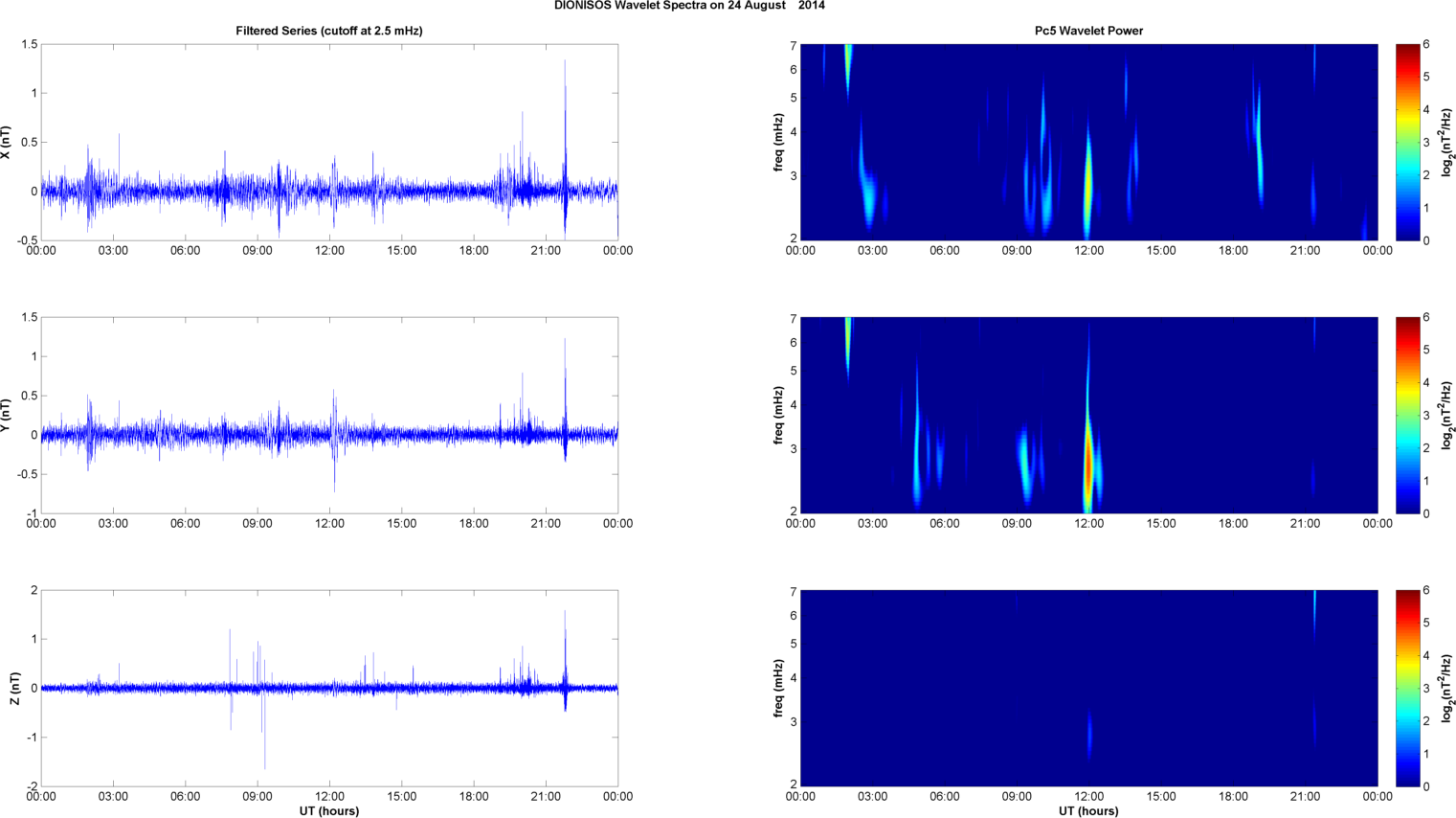Click the Z component filtered time series plot

[329, 688]
